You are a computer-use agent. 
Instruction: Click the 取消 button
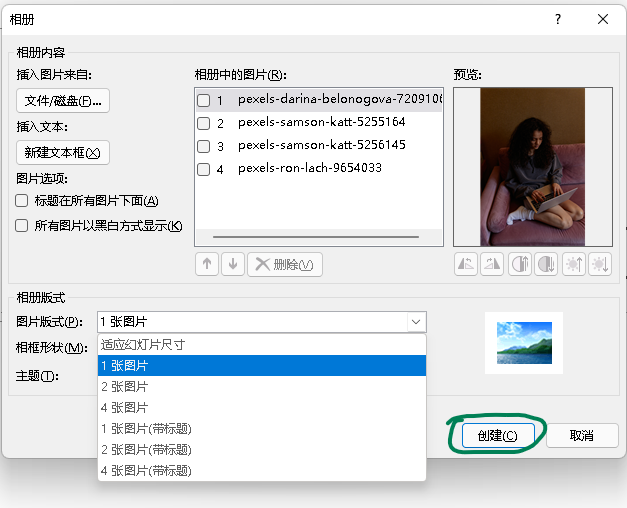click(x=582, y=435)
